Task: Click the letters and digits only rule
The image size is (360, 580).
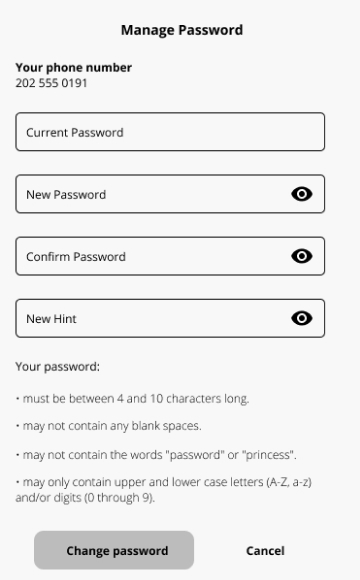Action: (x=164, y=490)
